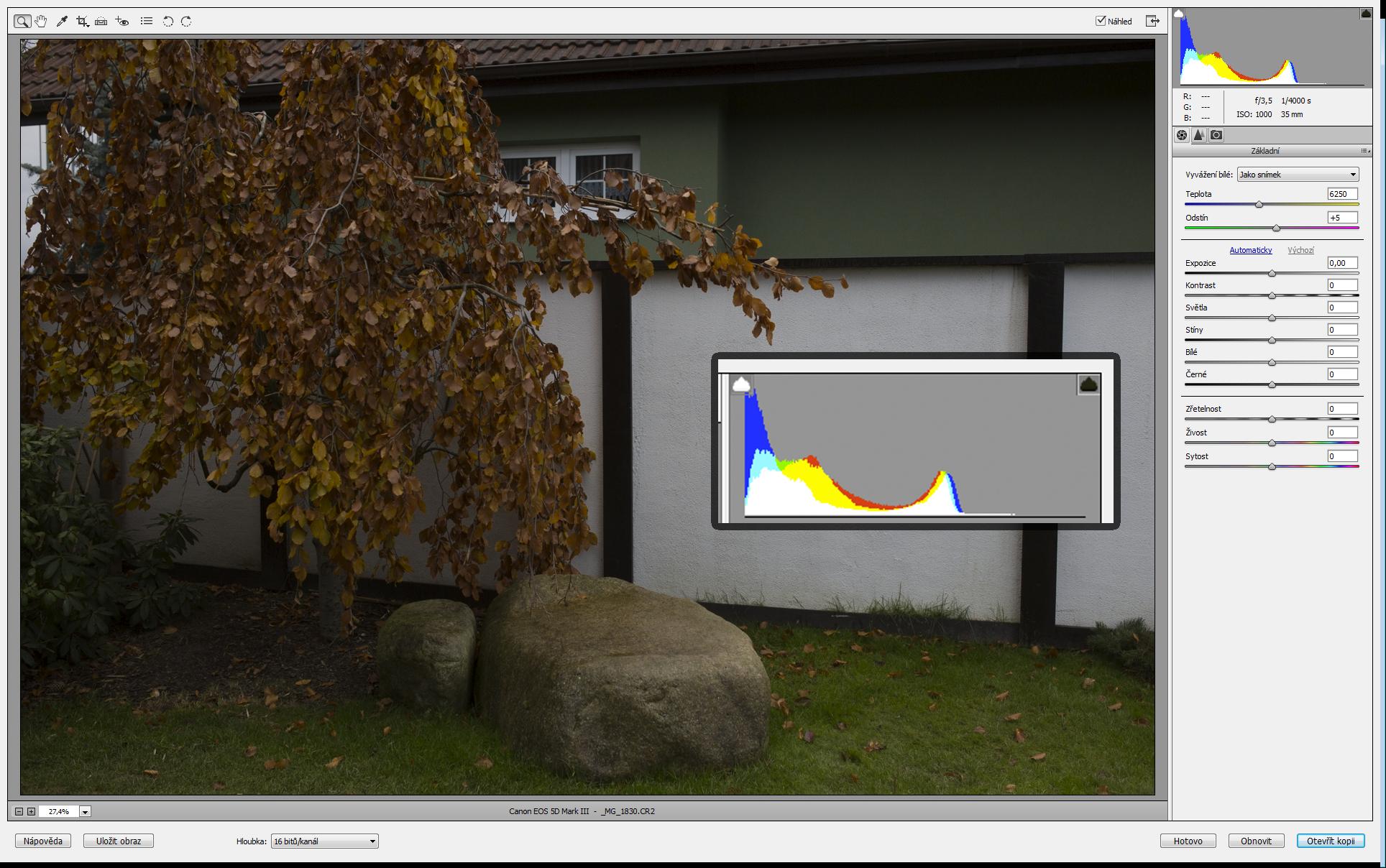Open the Hloubka bit depth dropdown
1386x868 pixels.
324,841
